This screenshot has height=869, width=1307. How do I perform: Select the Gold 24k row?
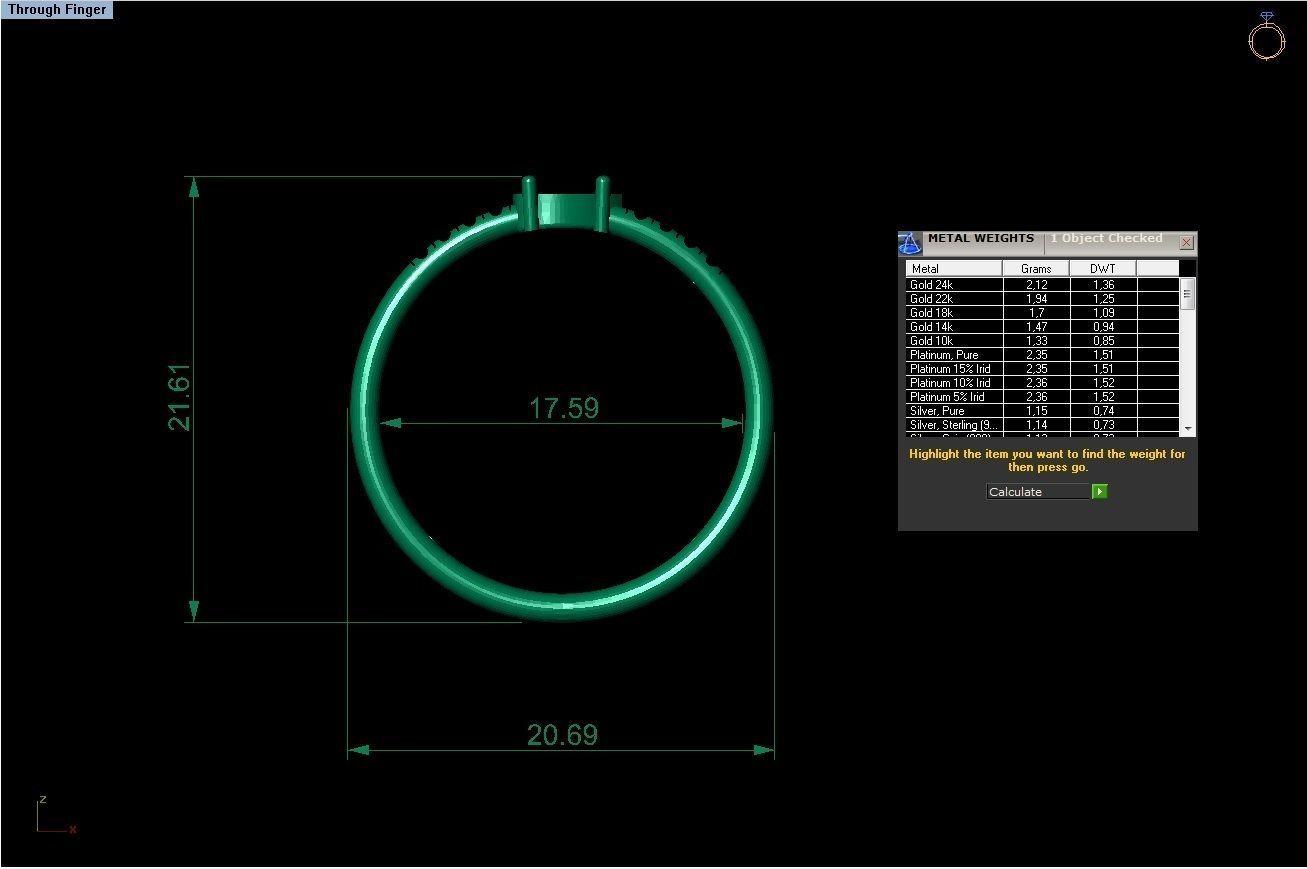1043,285
